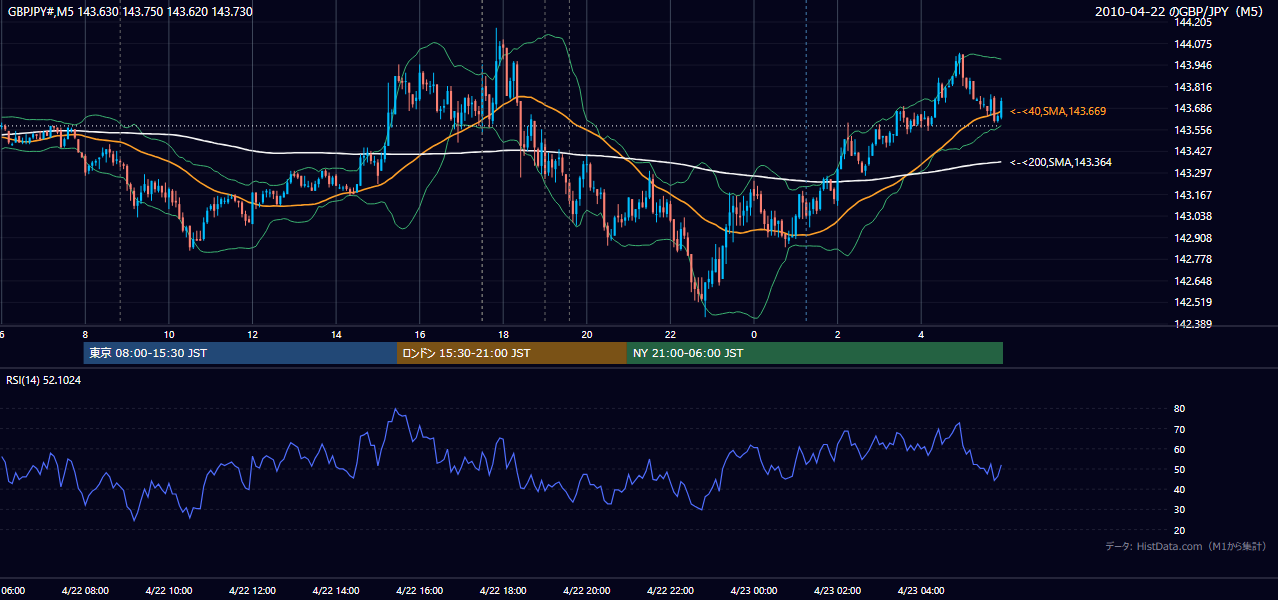1278x600 pixels.
Task: Select the London 15:30-21:00 JST session bar
Action: coord(512,353)
